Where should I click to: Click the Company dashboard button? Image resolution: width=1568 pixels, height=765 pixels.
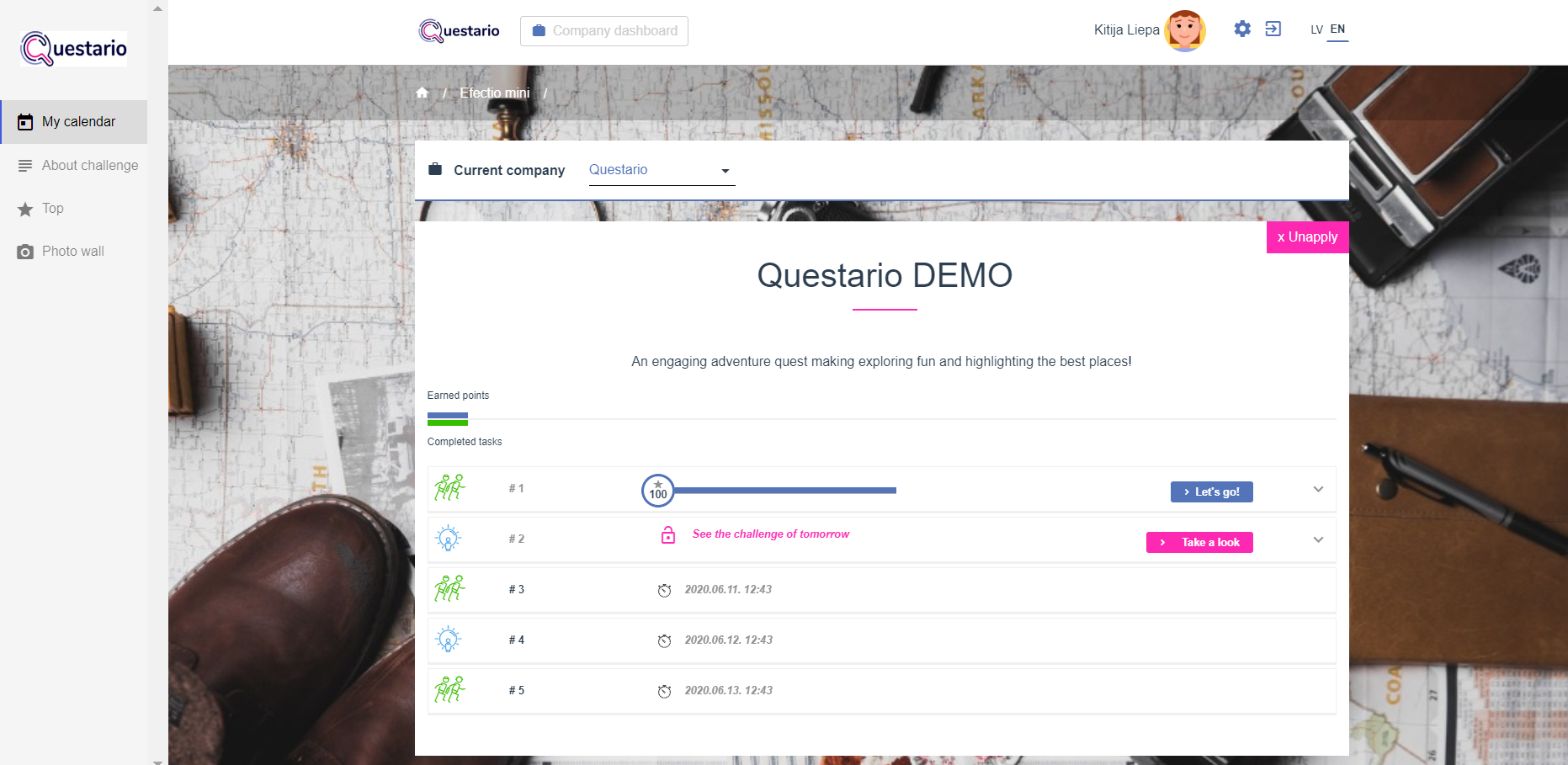(604, 31)
